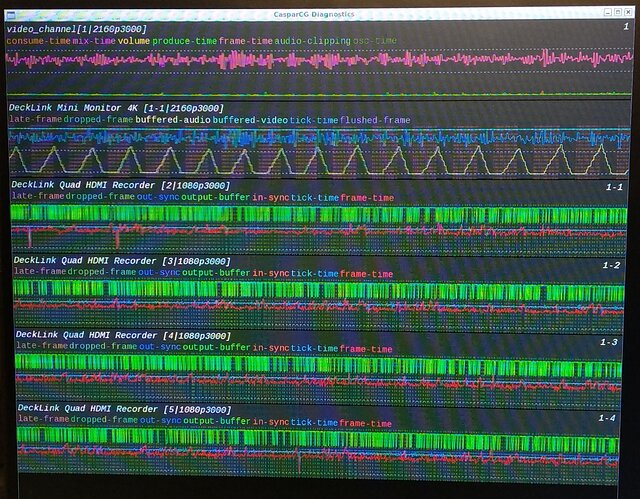Select the DeckLink Quad HDMI Recorder [5|1080p3000] header
The width and height of the screenshot is (640, 499).
point(124,409)
